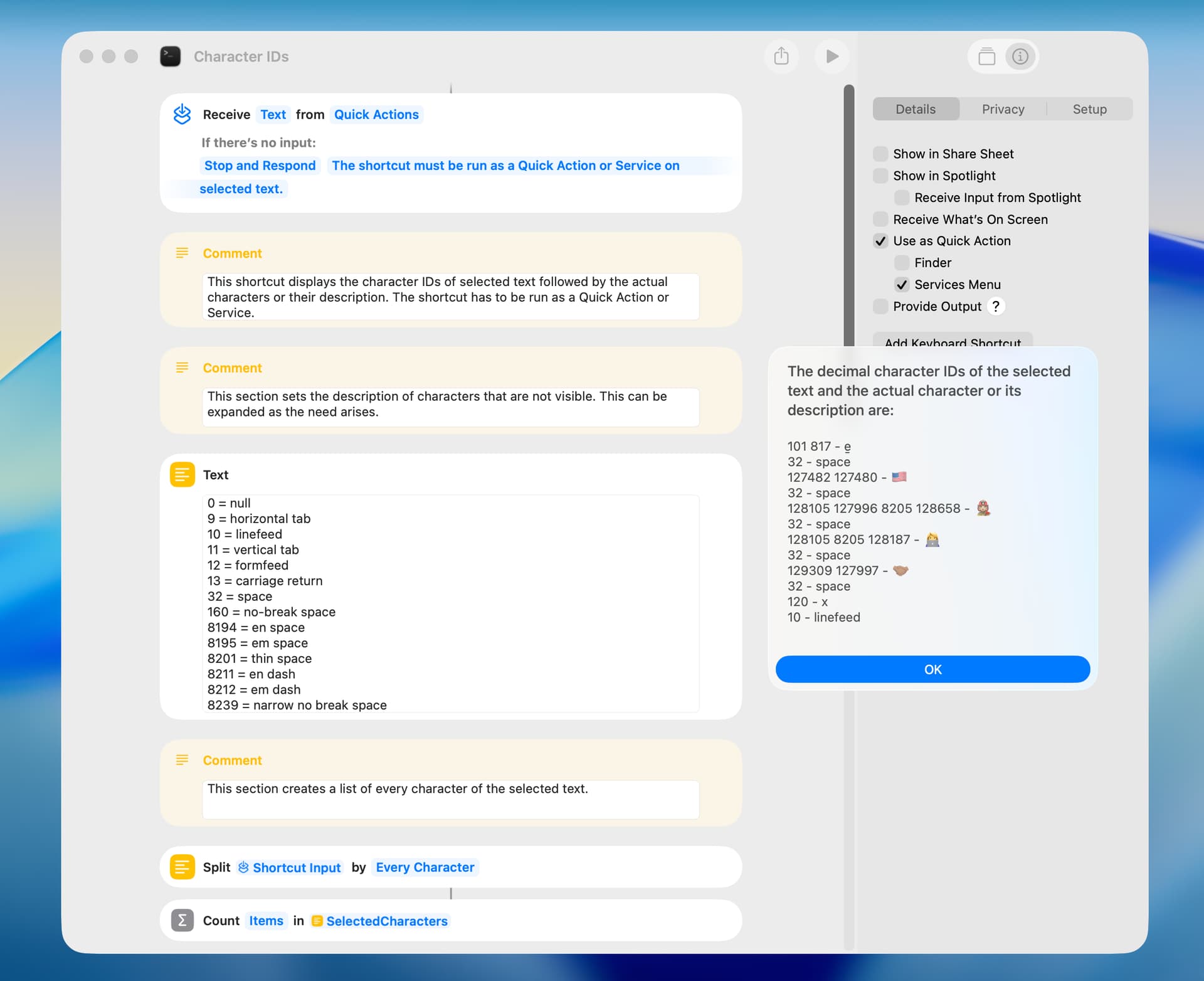The width and height of the screenshot is (1204, 981).
Task: Enable Show in Share Sheet checkbox
Action: 880,154
